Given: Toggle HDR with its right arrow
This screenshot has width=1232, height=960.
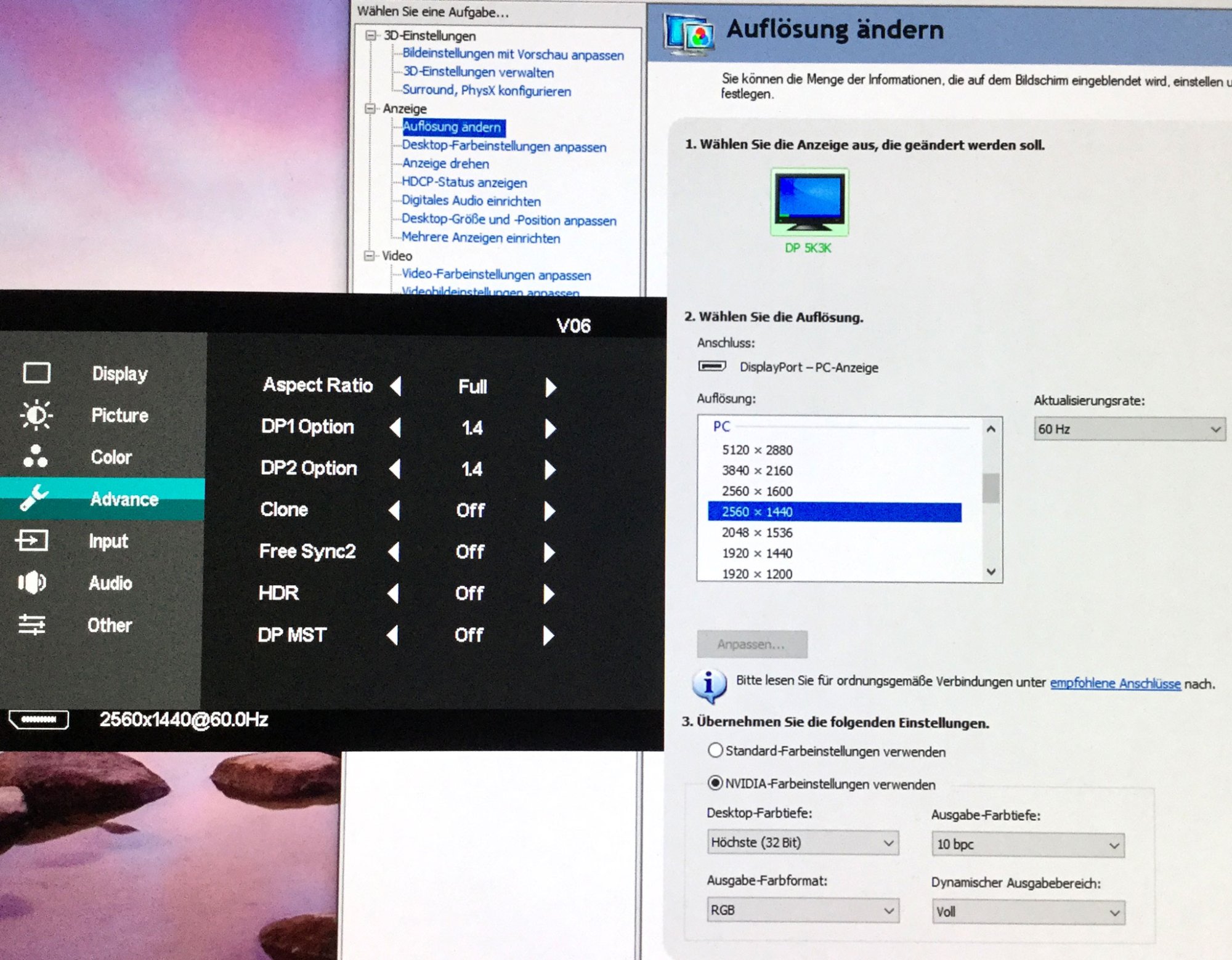Looking at the screenshot, I should 549,594.
